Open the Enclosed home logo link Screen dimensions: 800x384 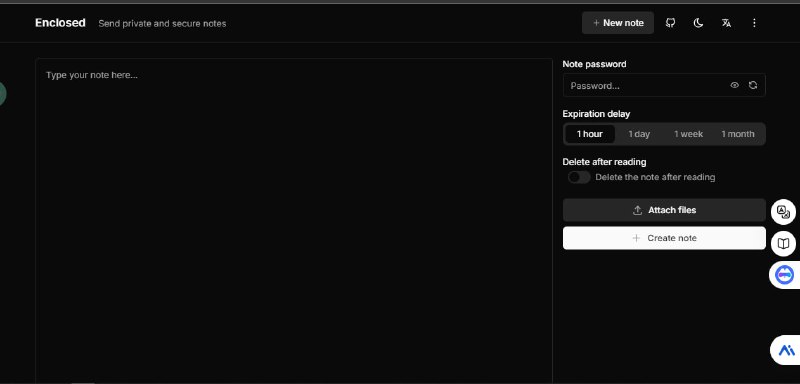click(60, 23)
